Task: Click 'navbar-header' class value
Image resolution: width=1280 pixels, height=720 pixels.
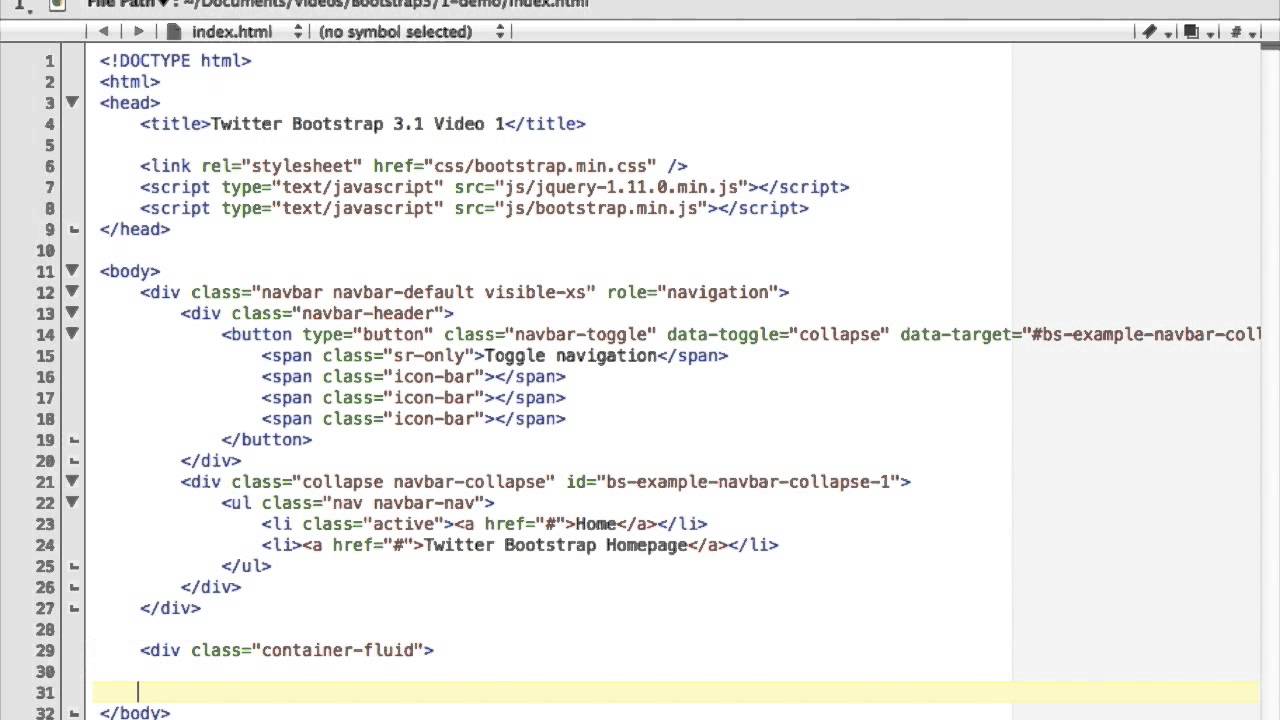Action: tap(367, 313)
